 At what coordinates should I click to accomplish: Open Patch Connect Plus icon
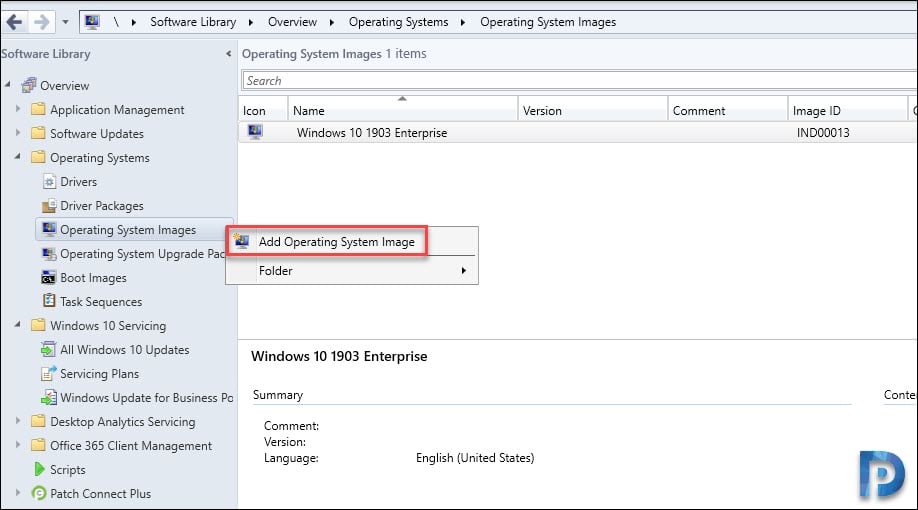[39, 493]
